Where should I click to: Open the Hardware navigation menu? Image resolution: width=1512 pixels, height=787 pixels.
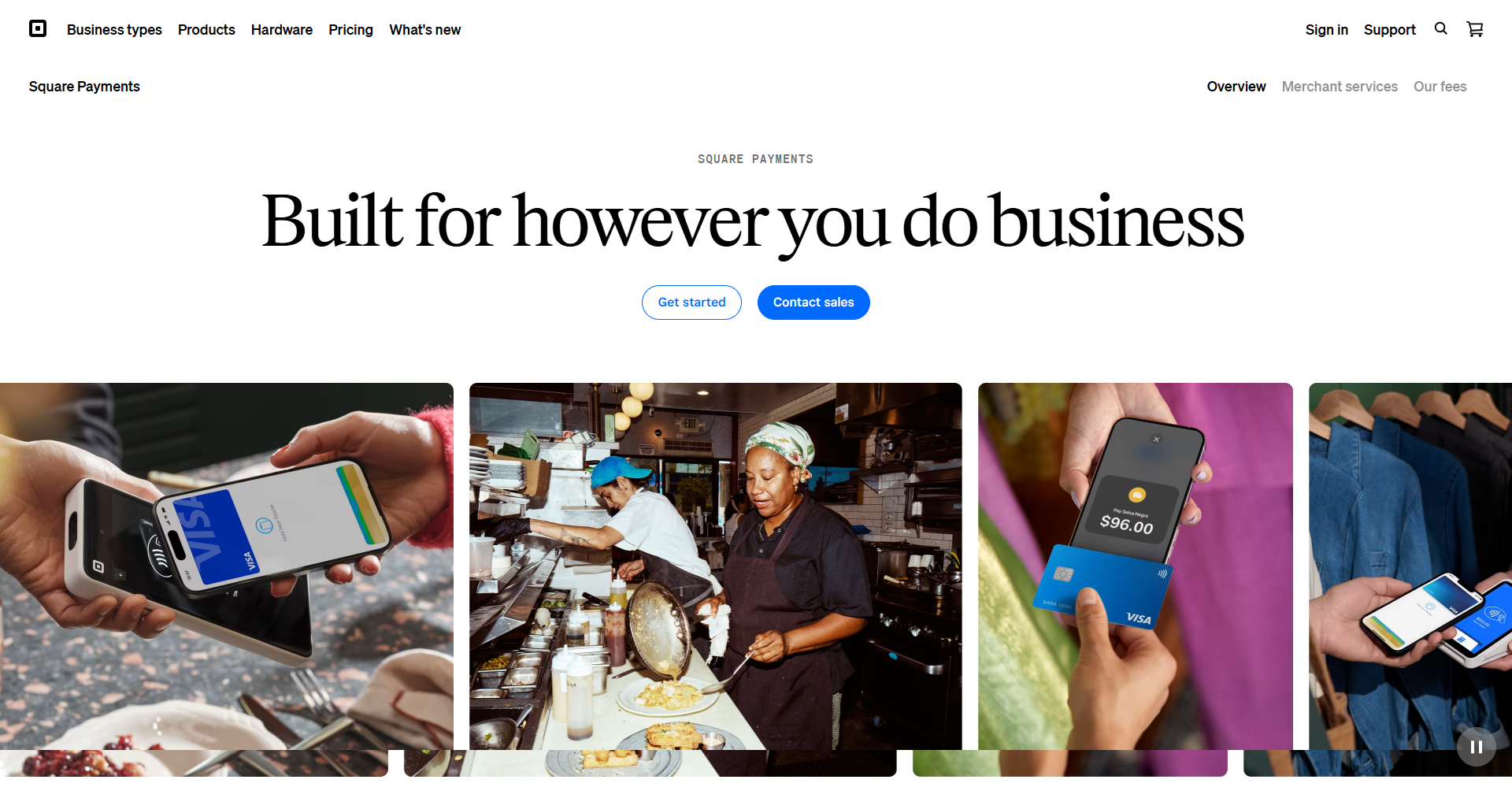[x=282, y=30]
